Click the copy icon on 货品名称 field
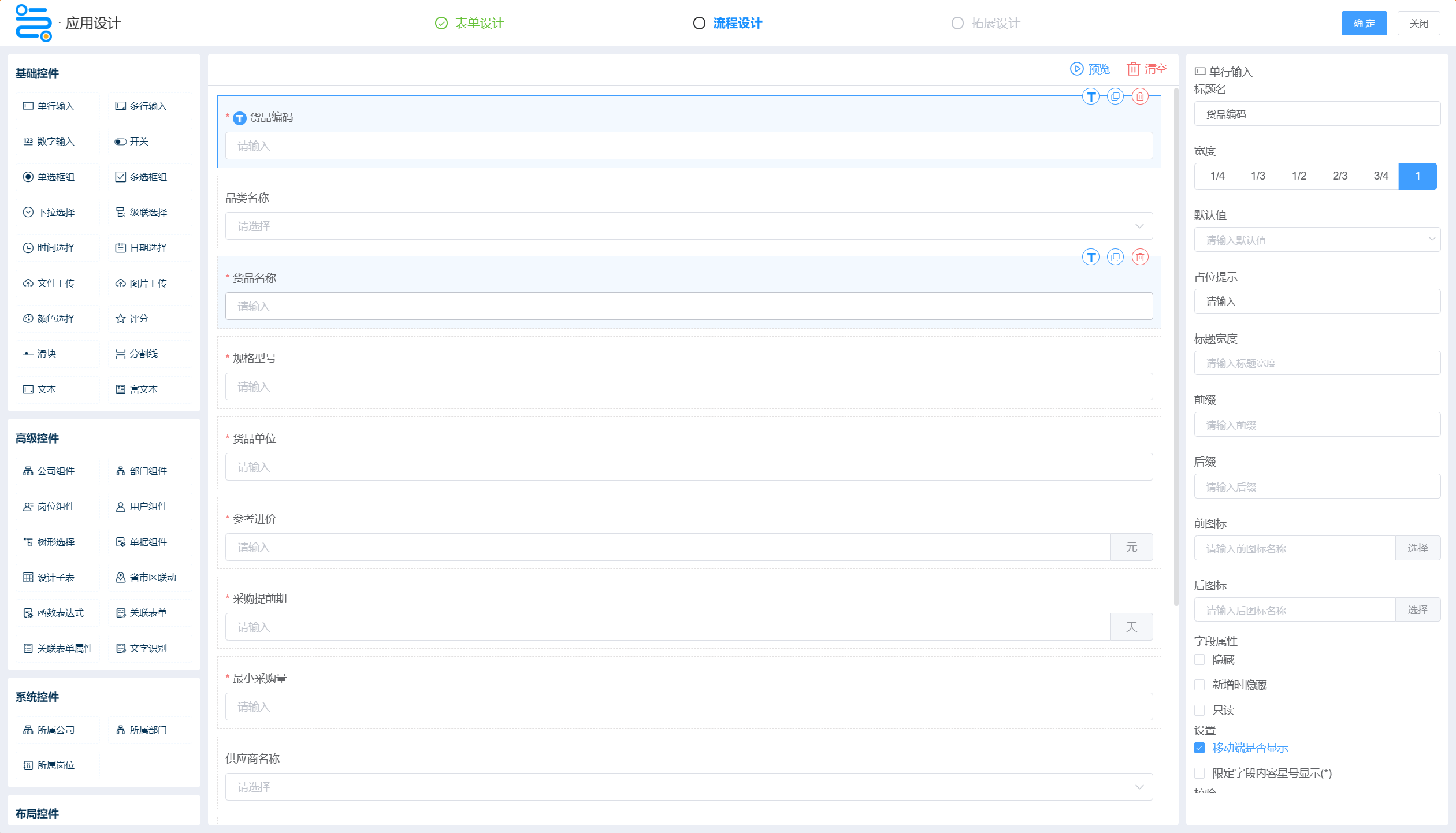Screen dimensions: 1456x833 click(1115, 257)
